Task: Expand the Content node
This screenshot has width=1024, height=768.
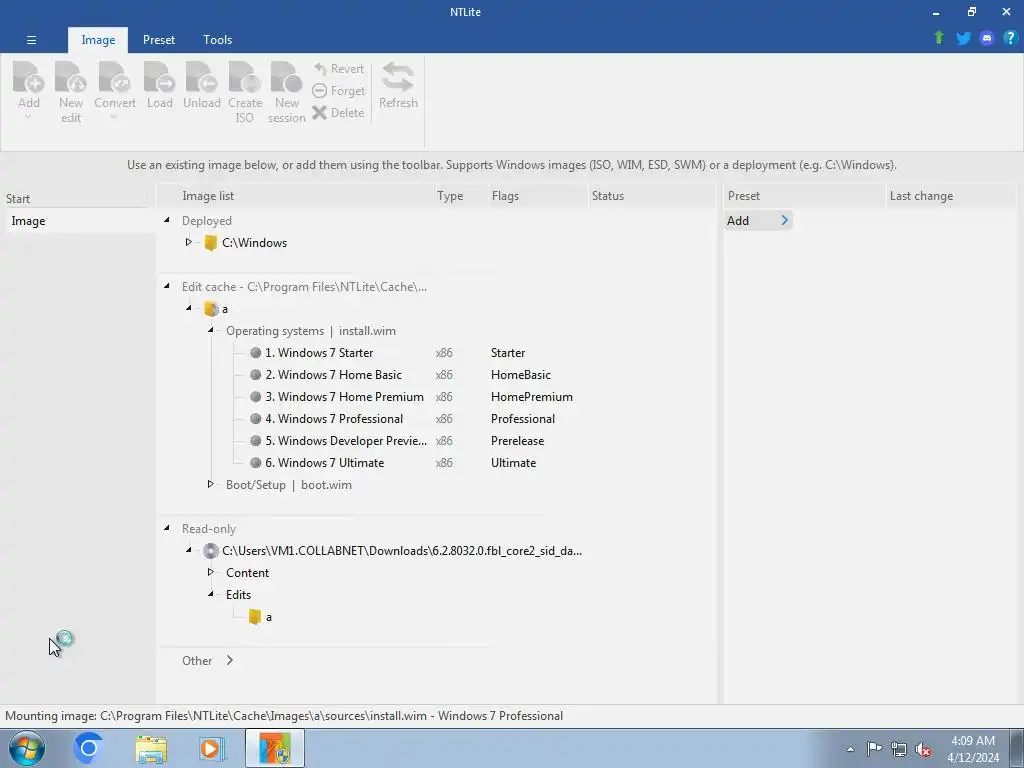Action: pyautogui.click(x=210, y=572)
